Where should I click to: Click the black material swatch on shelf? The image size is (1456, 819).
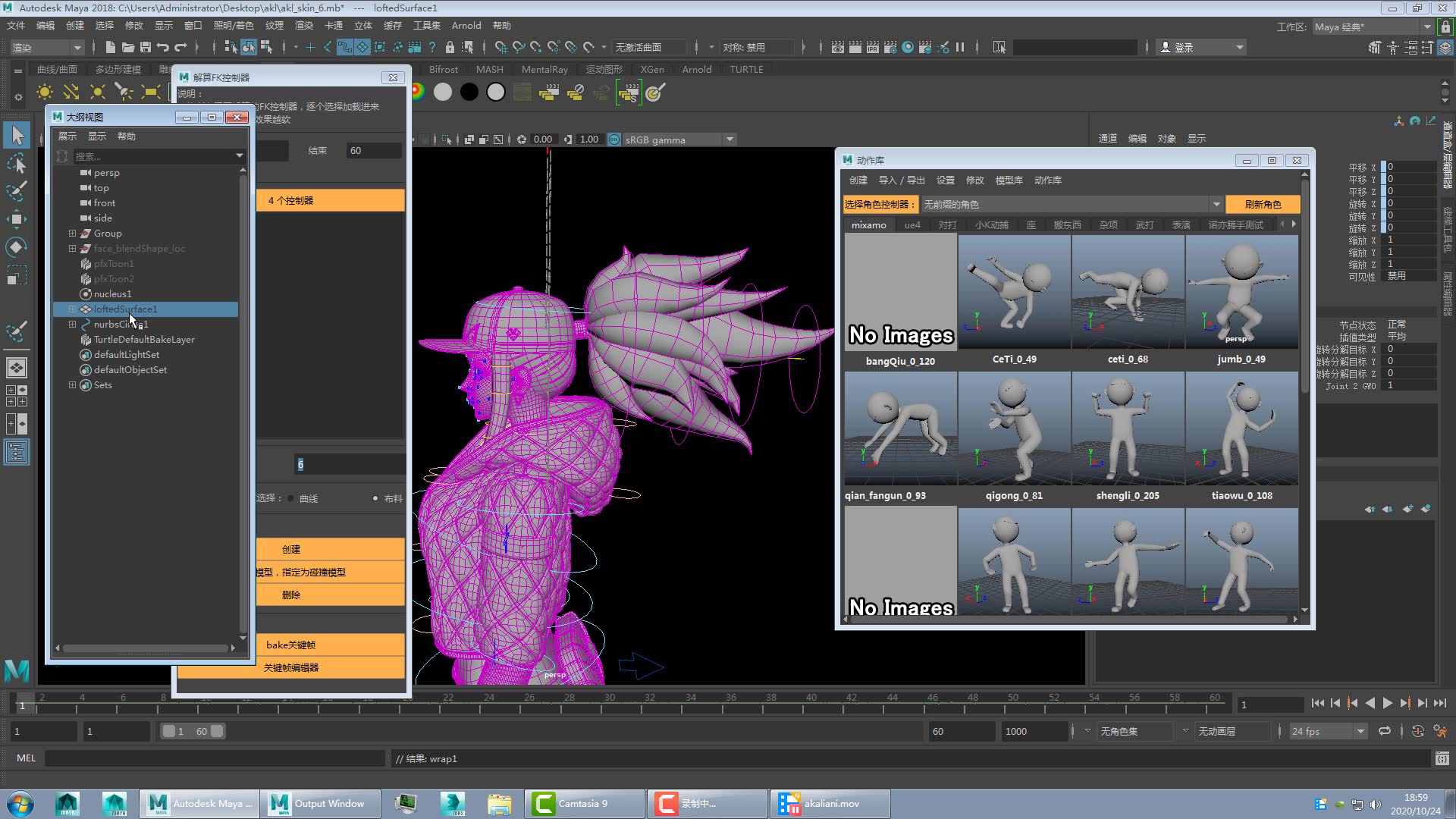pos(469,93)
